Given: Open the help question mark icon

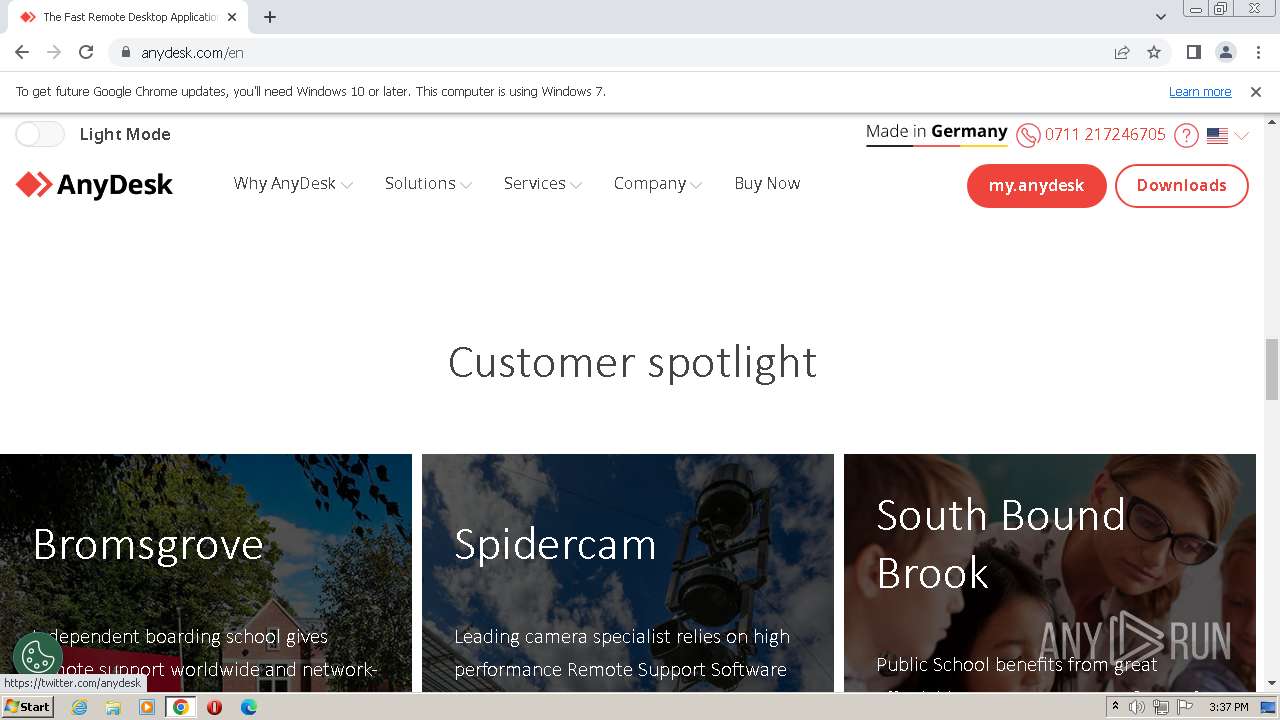Looking at the screenshot, I should 1186,135.
